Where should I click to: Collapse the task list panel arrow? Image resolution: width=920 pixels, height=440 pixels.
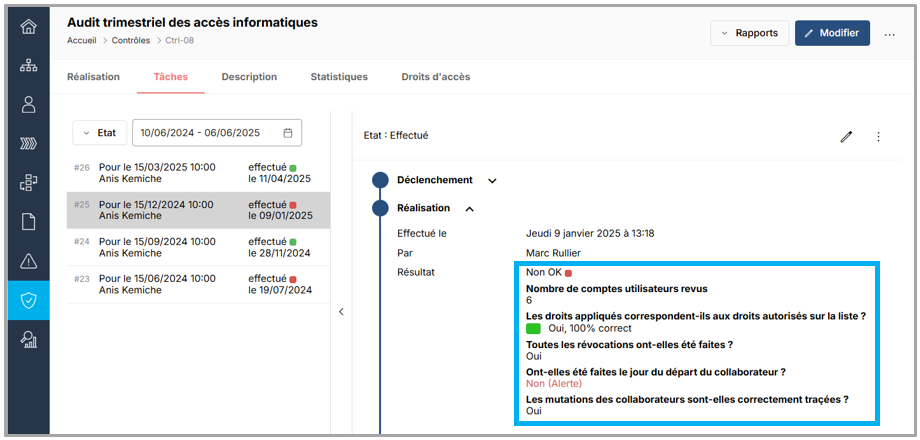point(341,312)
